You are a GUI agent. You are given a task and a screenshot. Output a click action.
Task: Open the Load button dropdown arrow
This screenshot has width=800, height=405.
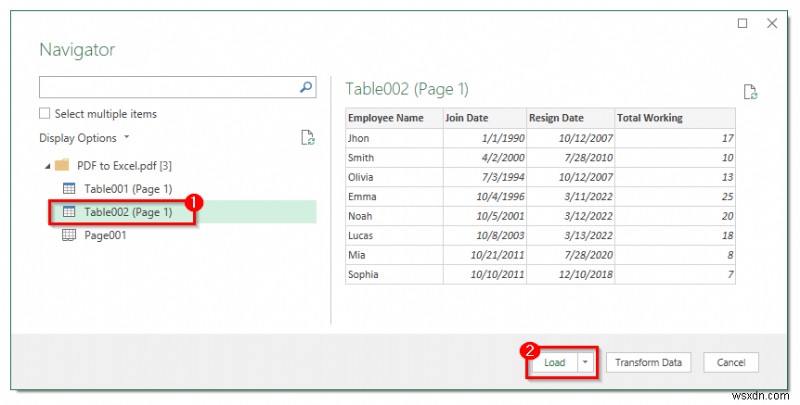point(585,362)
